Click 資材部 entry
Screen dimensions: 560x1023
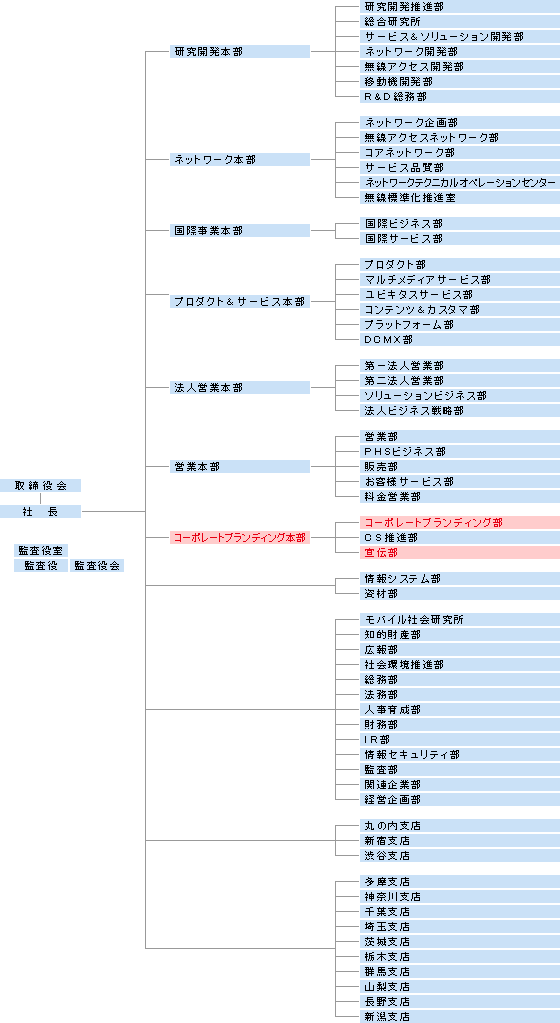(x=460, y=594)
